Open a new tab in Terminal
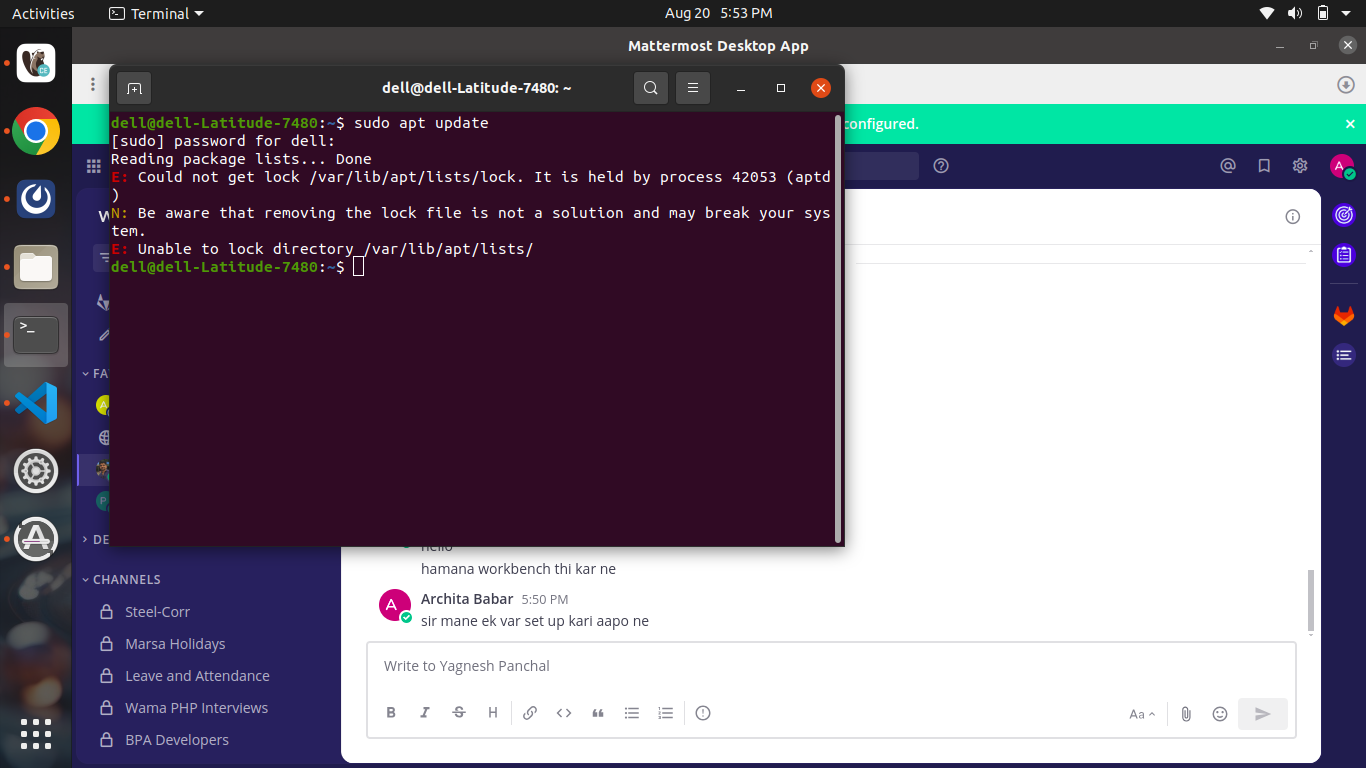1366x768 pixels. click(134, 88)
